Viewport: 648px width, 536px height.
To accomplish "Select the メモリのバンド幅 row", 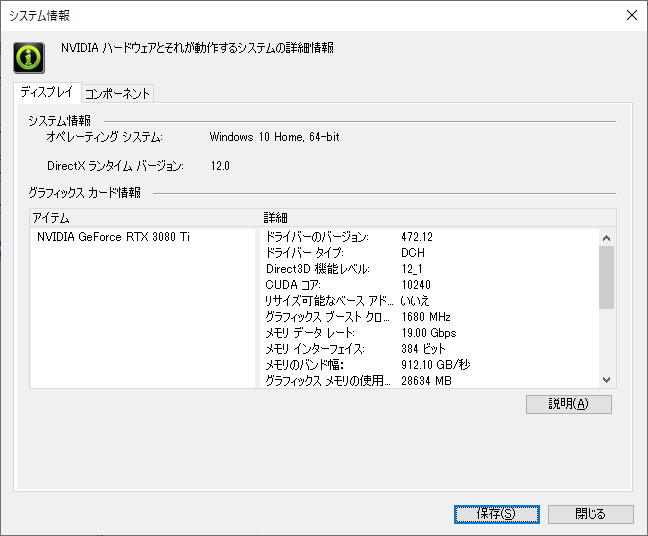I will point(430,364).
